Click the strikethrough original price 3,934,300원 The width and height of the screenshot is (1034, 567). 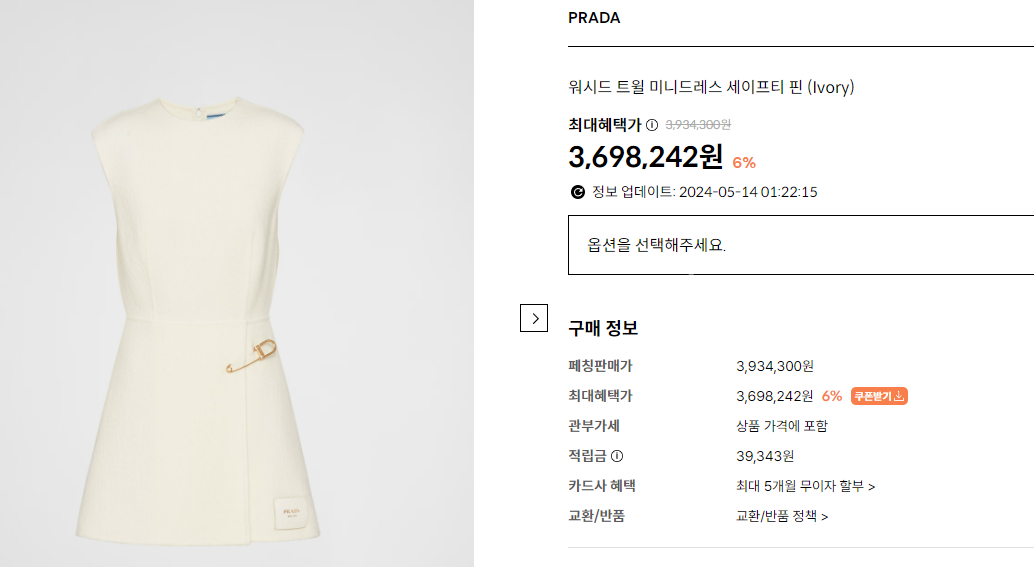698,125
